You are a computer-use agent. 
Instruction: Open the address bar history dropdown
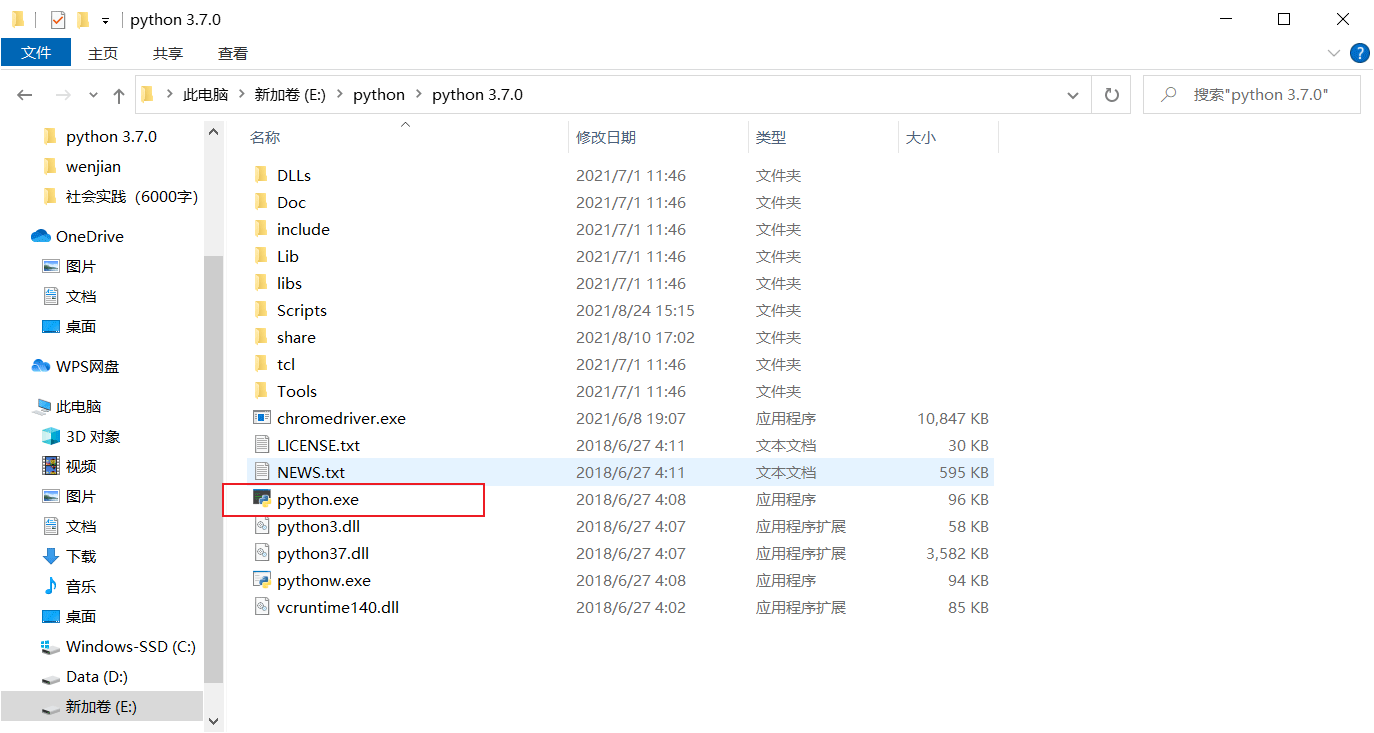[x=1074, y=95]
